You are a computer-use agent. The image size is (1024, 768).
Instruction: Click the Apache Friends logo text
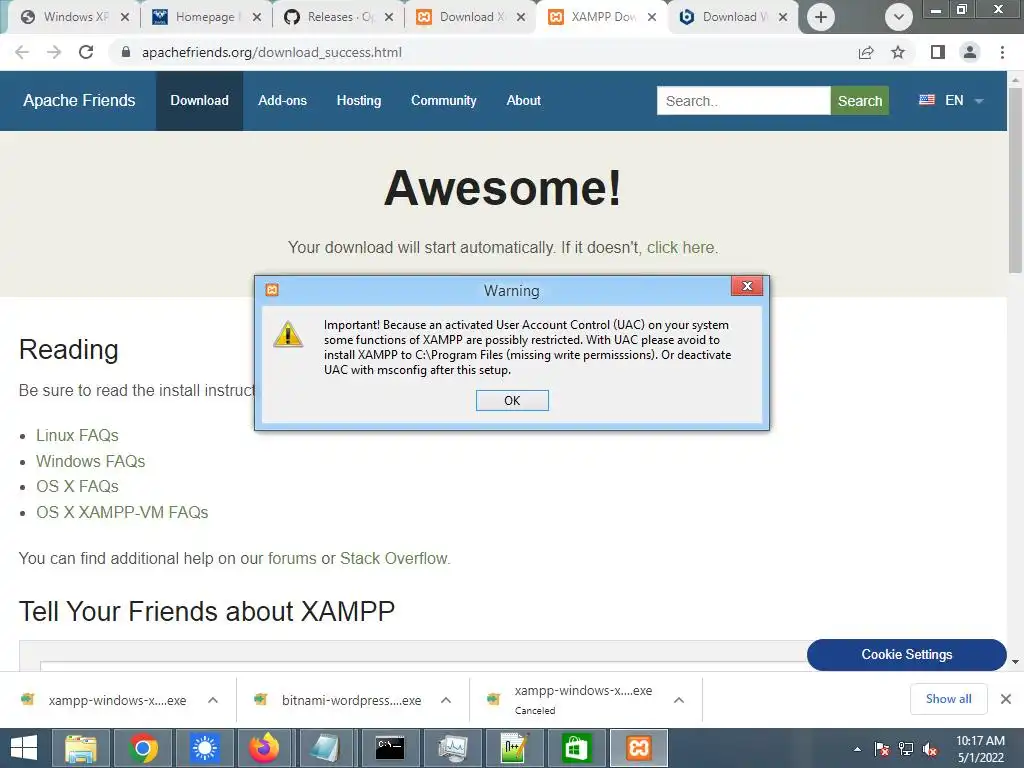click(79, 101)
